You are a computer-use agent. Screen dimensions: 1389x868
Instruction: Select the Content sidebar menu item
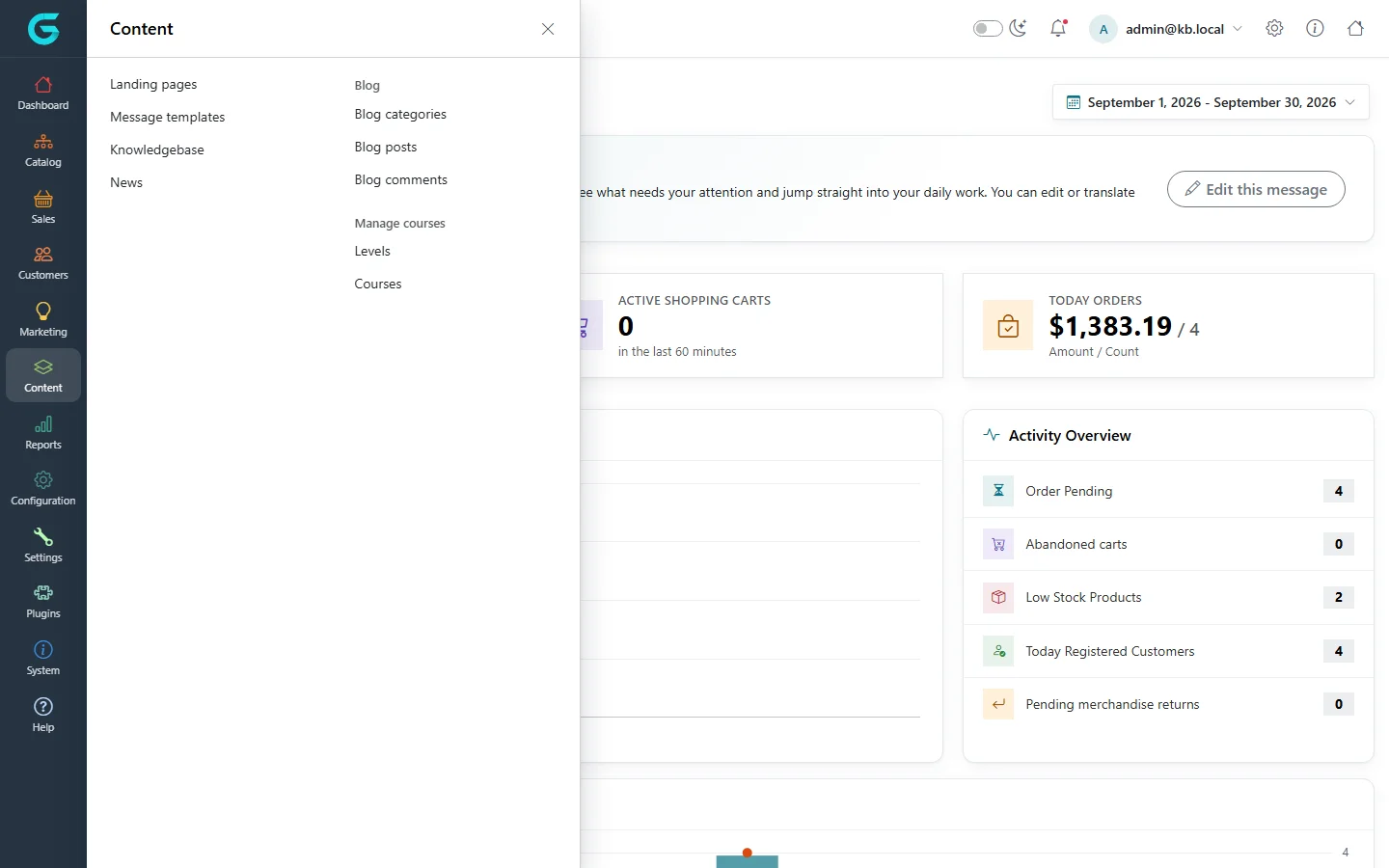[43, 376]
